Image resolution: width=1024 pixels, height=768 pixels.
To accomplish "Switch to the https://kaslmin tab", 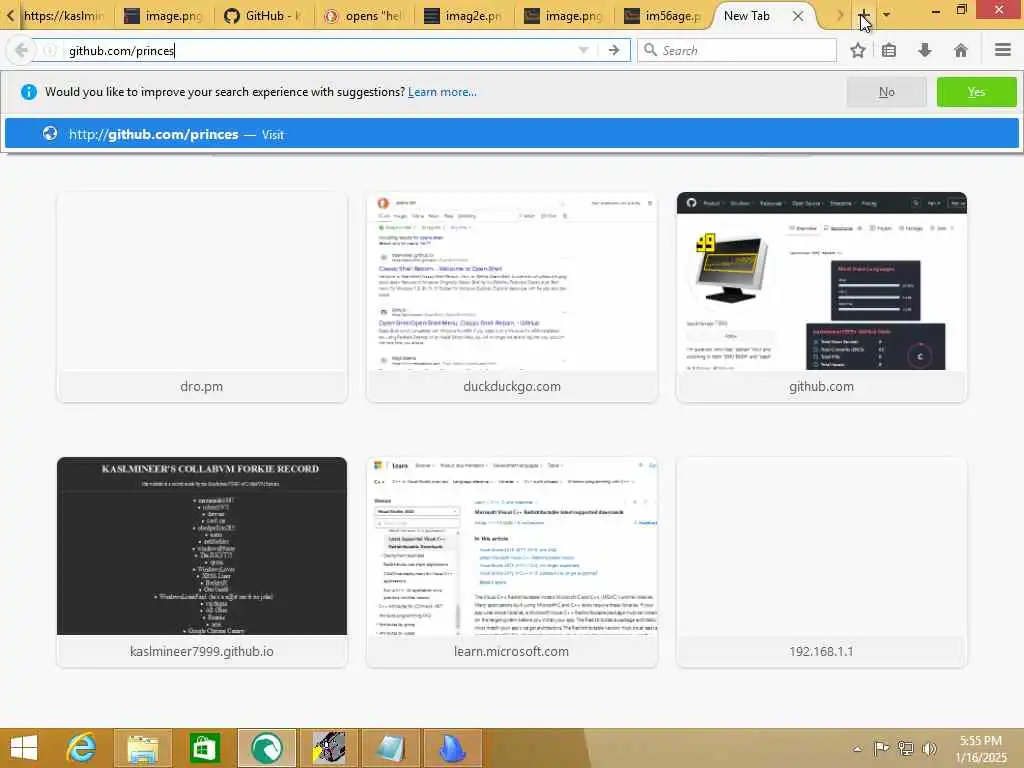I will pos(63,16).
